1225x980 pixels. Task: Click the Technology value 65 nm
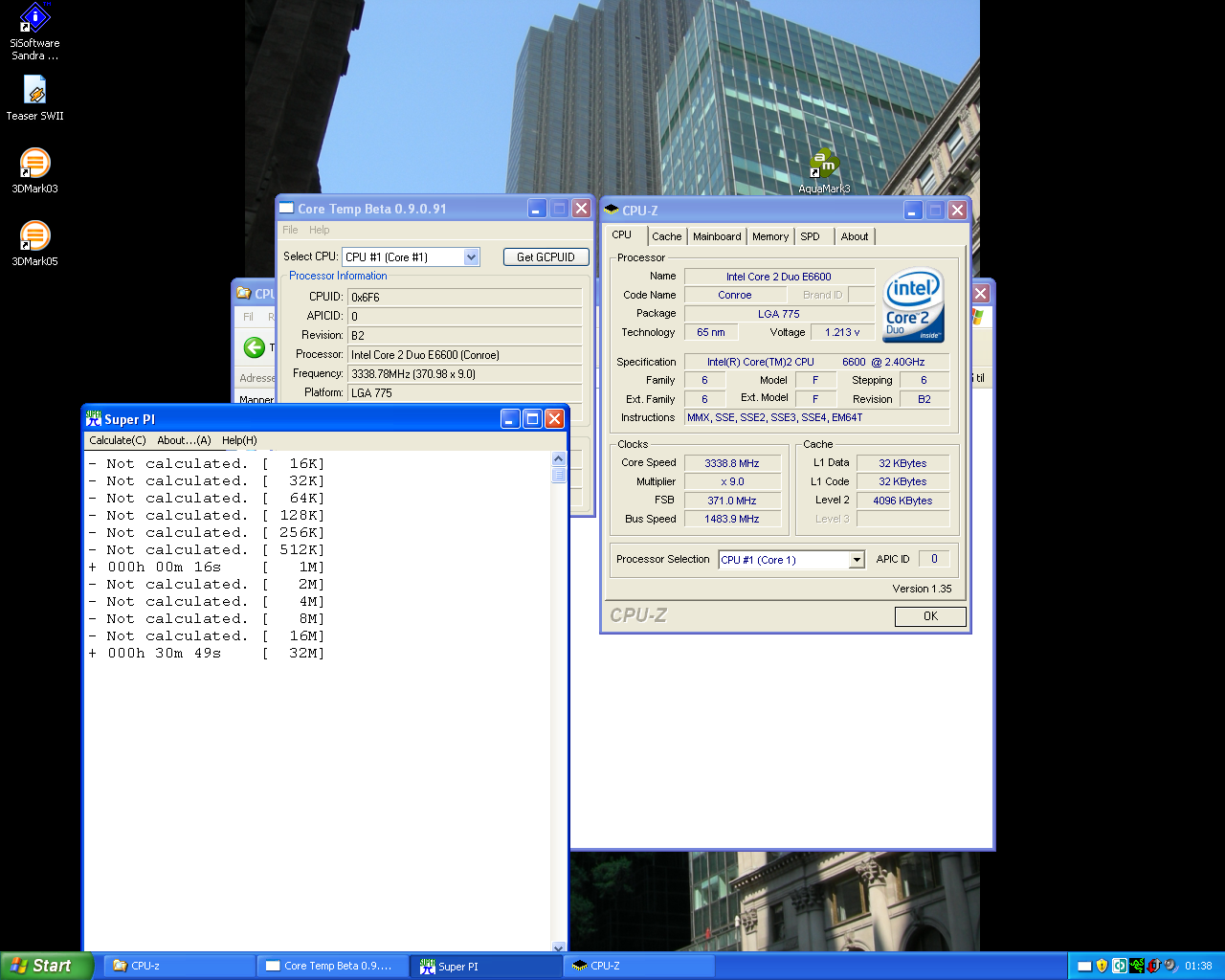tap(711, 332)
